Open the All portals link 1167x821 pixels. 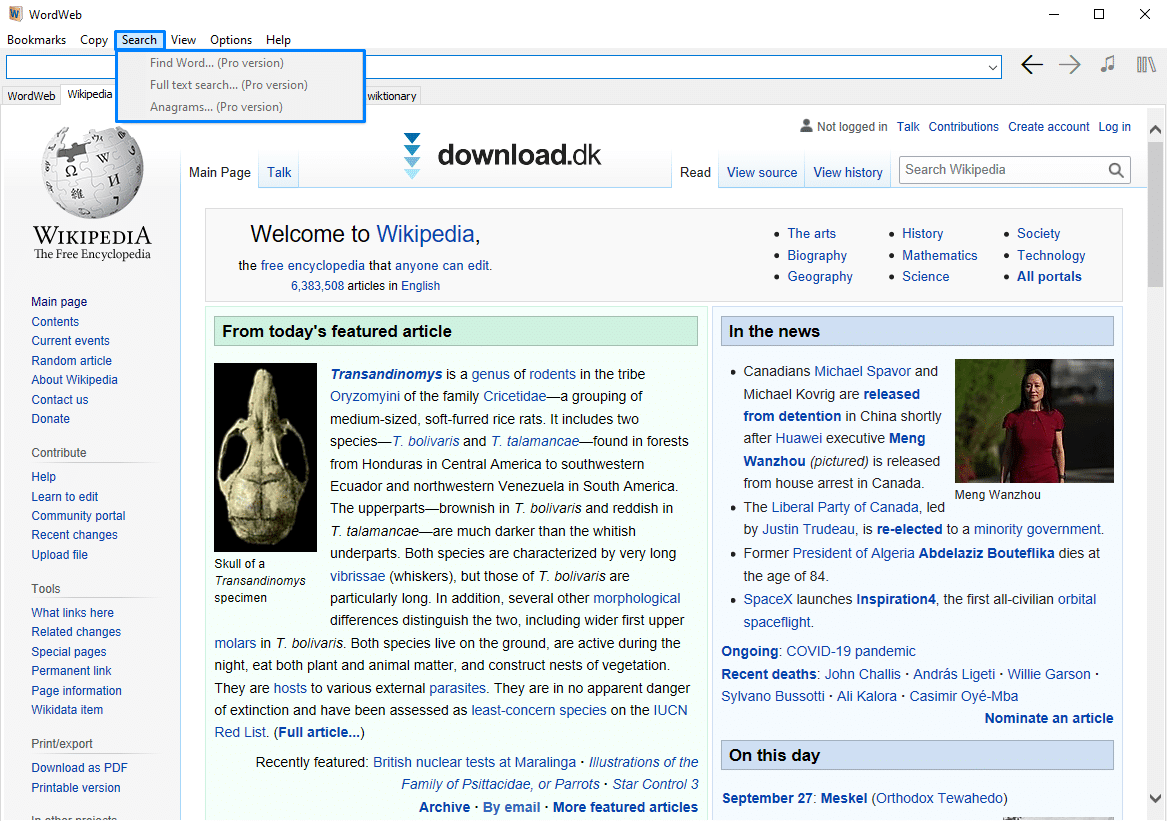(1049, 277)
